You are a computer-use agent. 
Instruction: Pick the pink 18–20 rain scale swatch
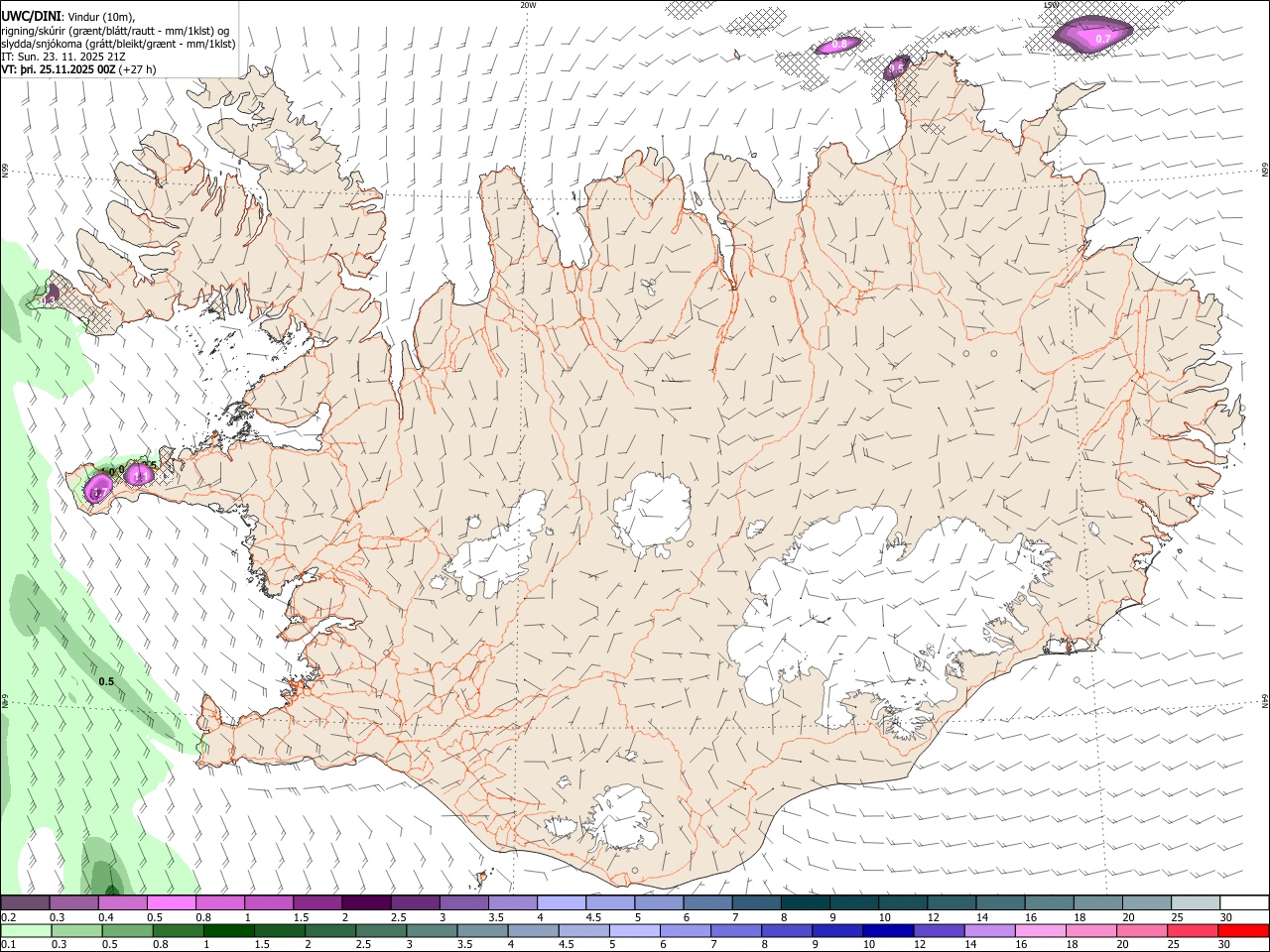1090,930
